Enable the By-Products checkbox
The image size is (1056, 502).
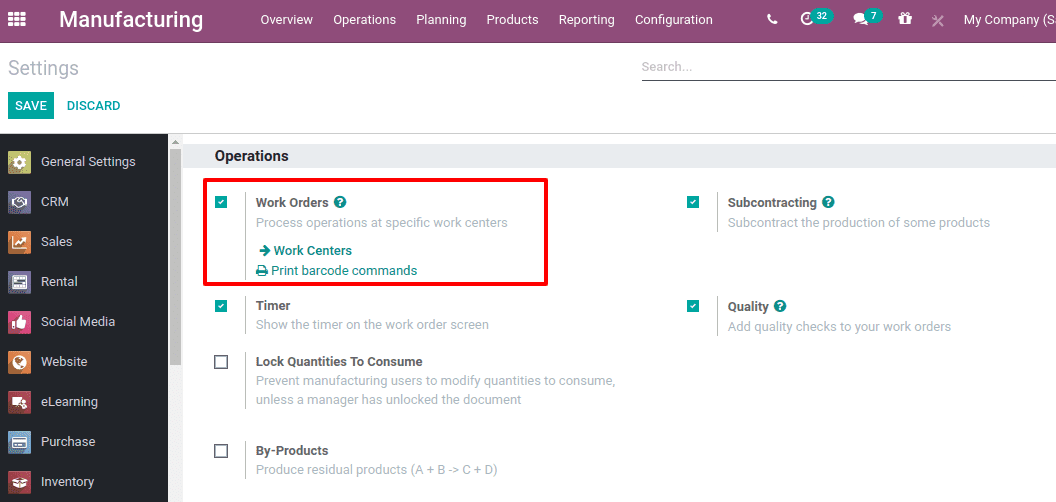(221, 451)
